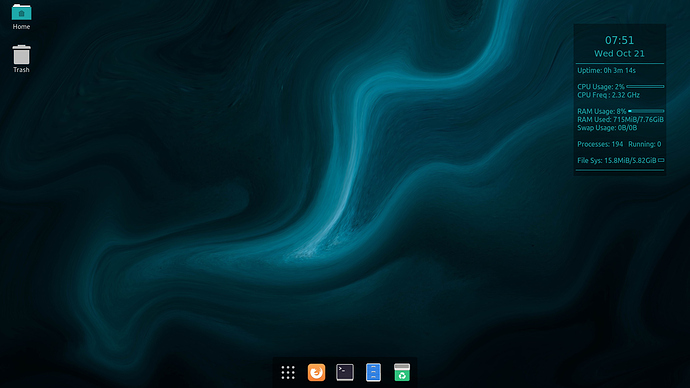Open the Terminal from the dock

[345, 373]
